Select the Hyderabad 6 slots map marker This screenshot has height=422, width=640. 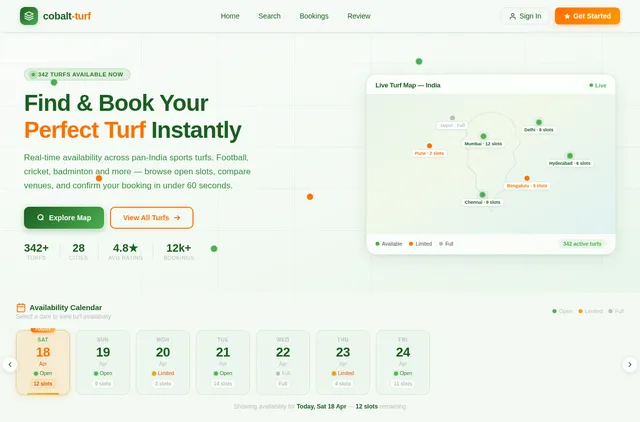click(x=570, y=160)
